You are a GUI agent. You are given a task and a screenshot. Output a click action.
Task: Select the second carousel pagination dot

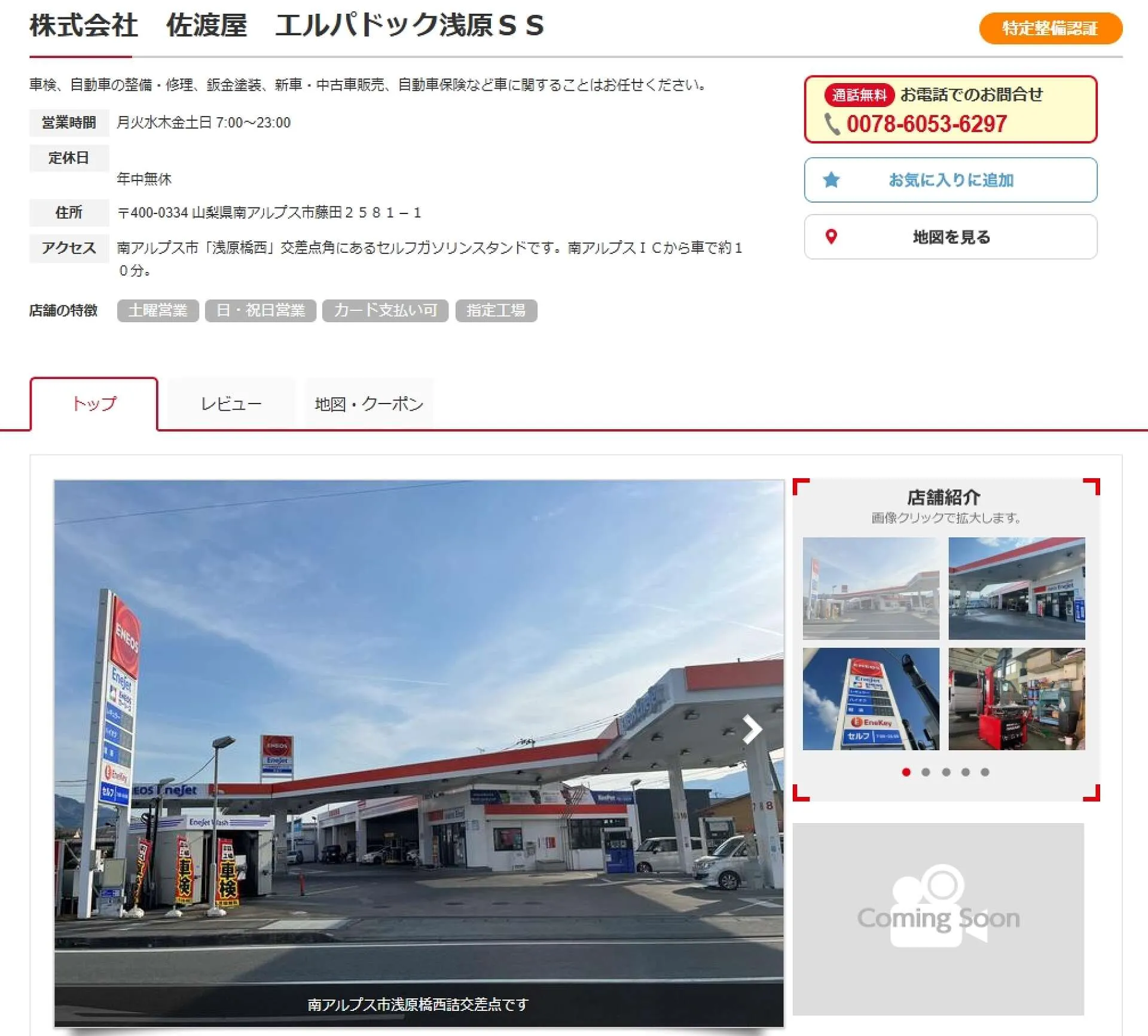click(926, 772)
